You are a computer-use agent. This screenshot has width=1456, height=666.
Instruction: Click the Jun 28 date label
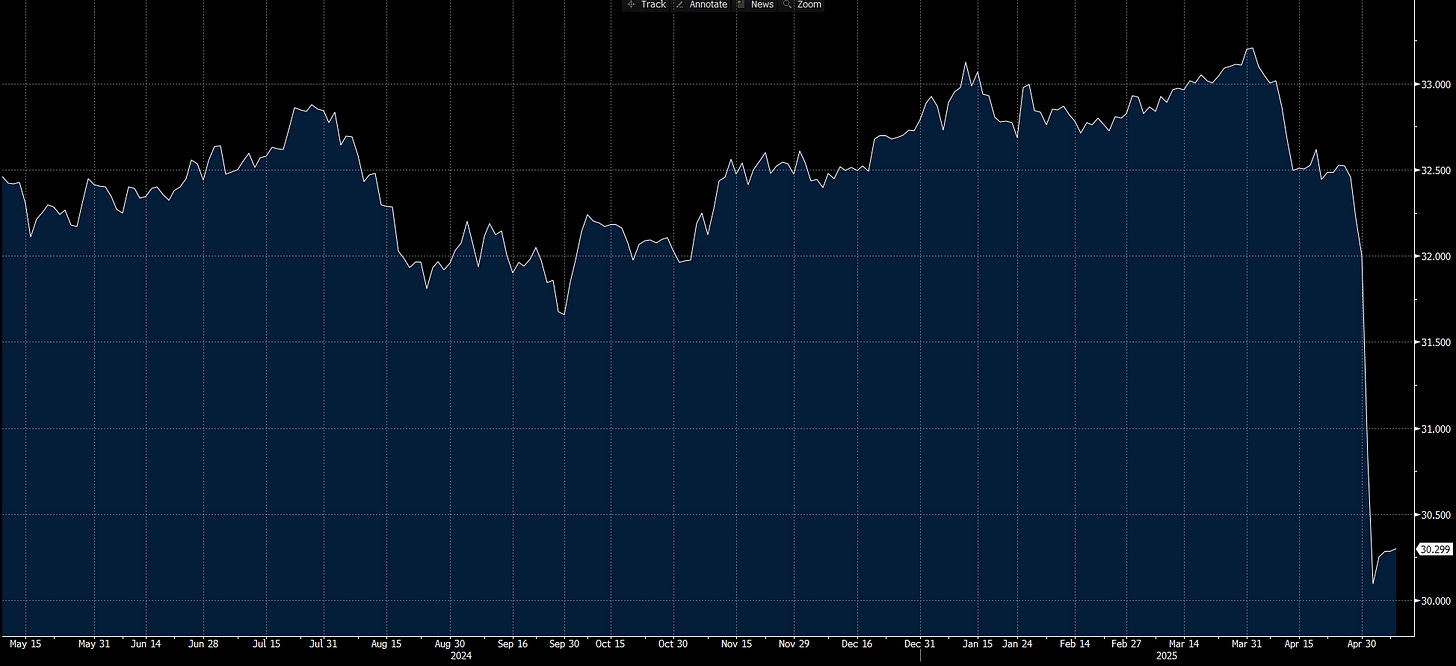pyautogui.click(x=203, y=644)
